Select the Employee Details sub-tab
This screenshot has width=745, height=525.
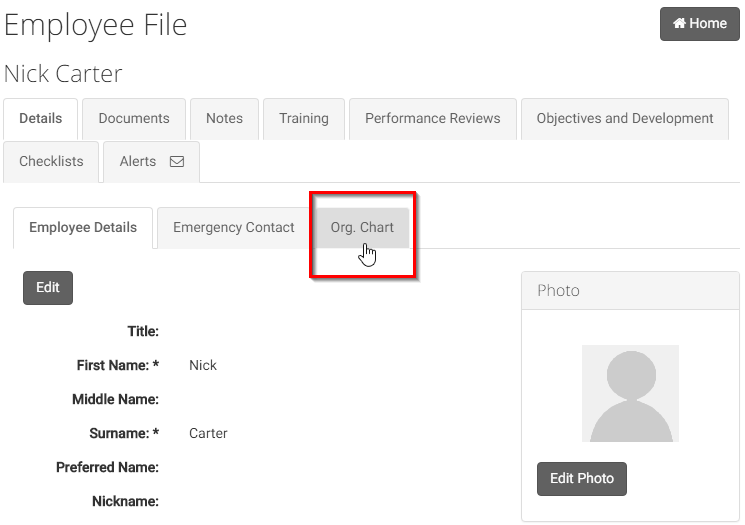83,228
